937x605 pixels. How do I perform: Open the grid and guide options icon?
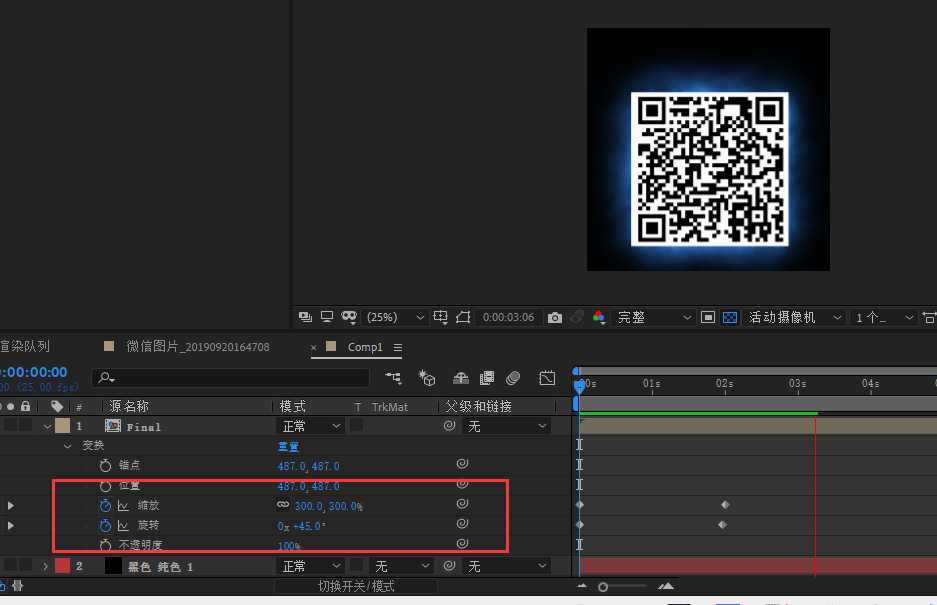click(x=440, y=317)
